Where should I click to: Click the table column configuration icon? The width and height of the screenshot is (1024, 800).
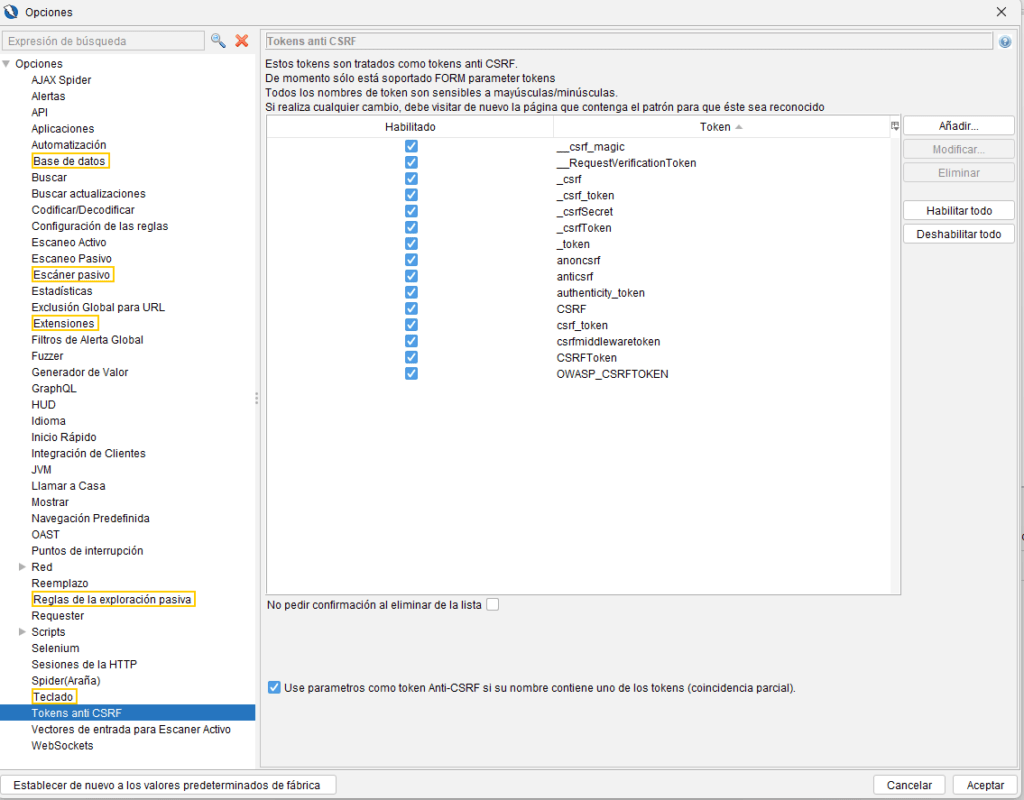pos(895,127)
